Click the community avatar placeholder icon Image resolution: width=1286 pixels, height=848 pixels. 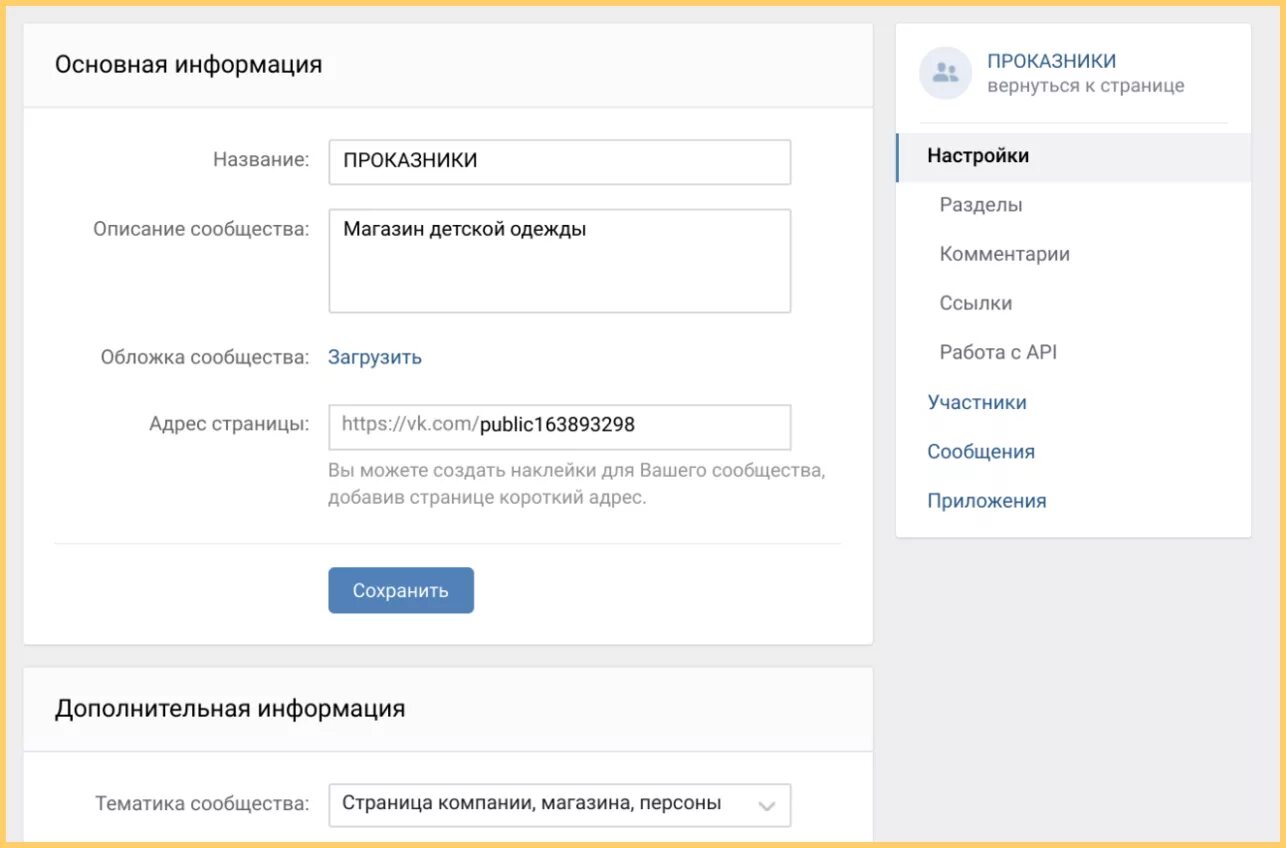[945, 73]
